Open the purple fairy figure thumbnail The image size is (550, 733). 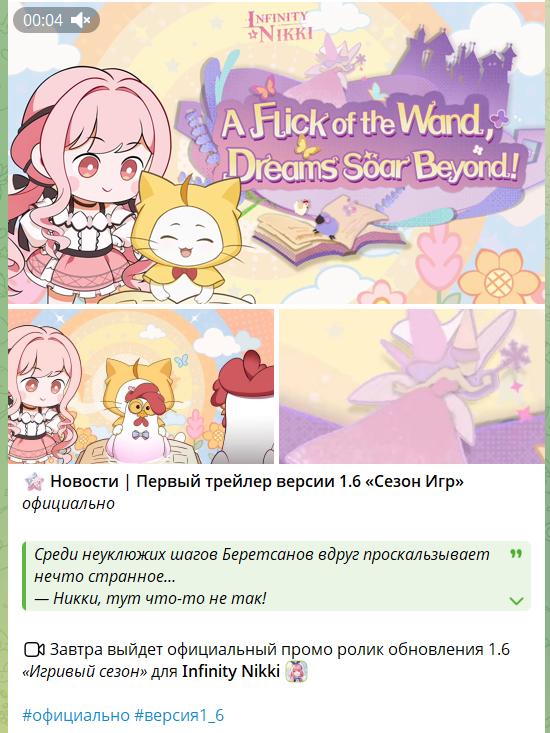click(x=412, y=386)
